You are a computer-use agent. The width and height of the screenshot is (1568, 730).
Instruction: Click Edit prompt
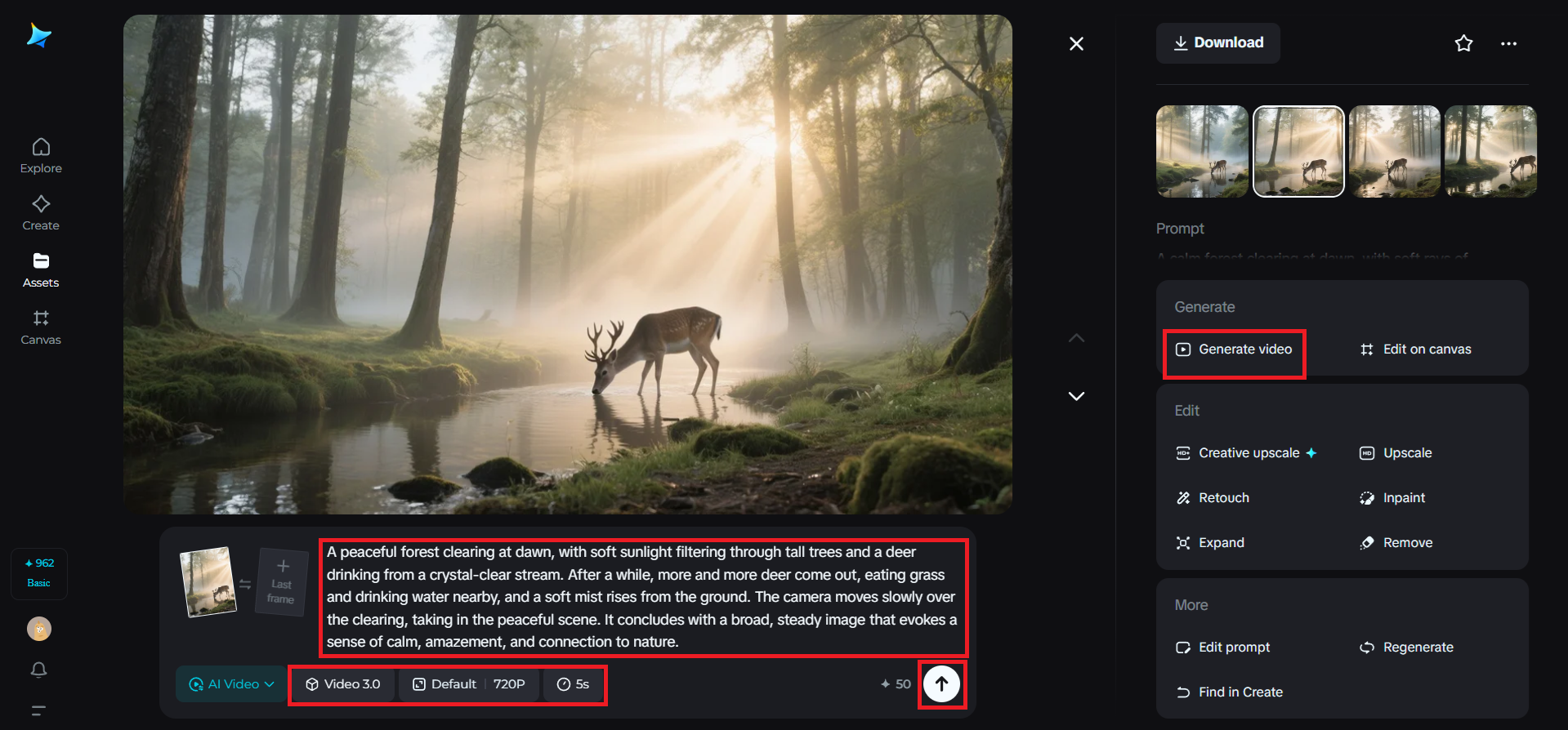[x=1223, y=648]
